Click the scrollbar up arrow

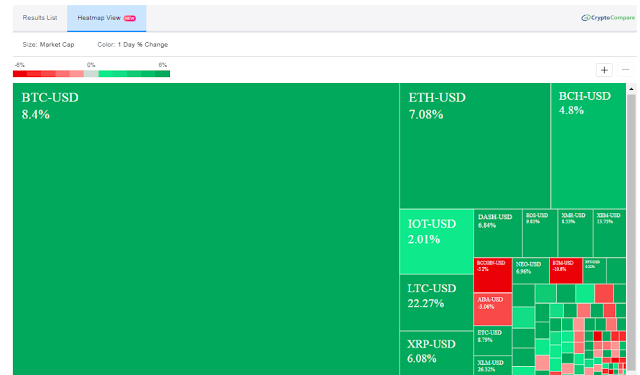(x=631, y=89)
